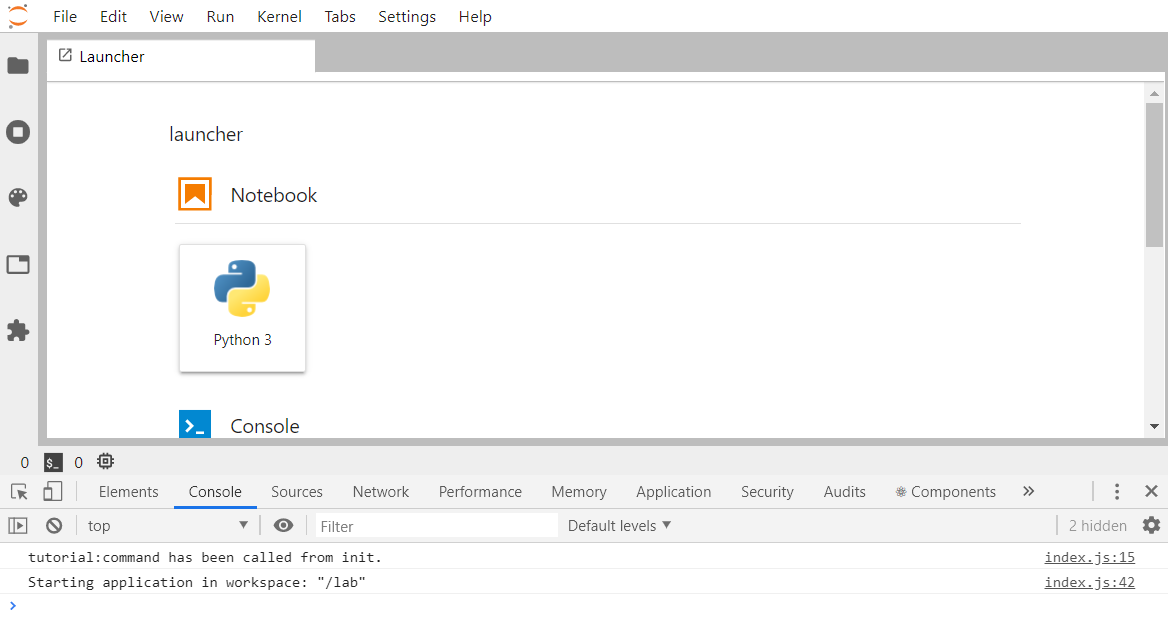Click 'tutorial:command has been called' log message
This screenshot has width=1168, height=622.
pos(205,557)
